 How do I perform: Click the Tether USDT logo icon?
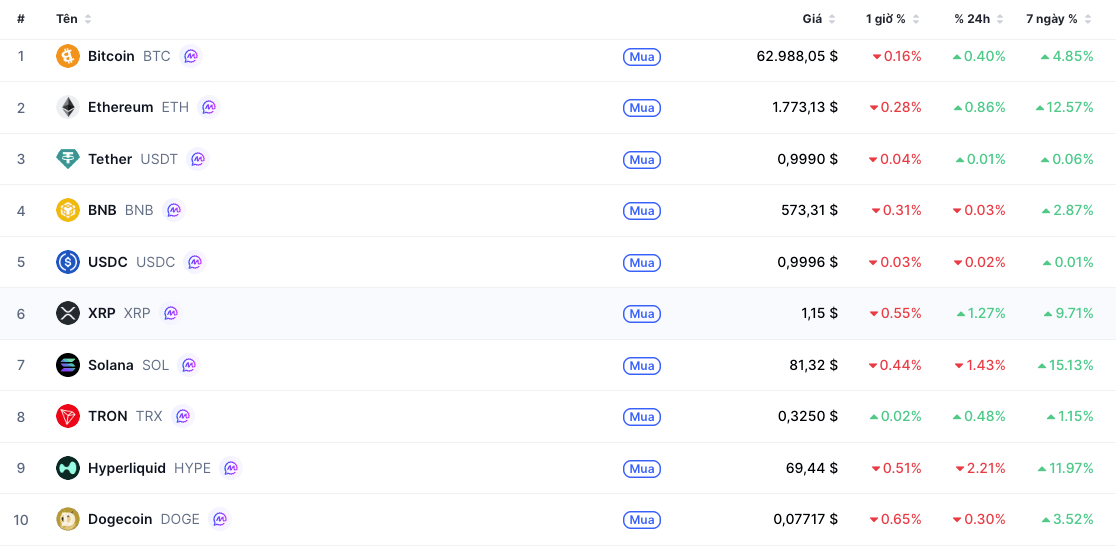tap(68, 159)
